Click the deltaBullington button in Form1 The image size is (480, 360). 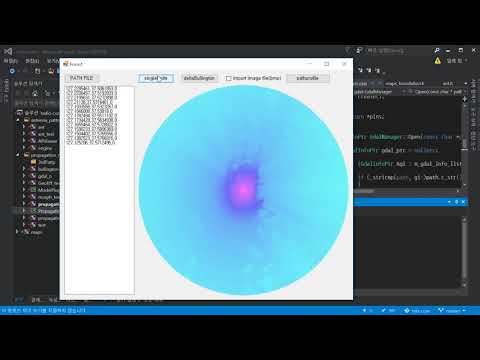pos(199,78)
